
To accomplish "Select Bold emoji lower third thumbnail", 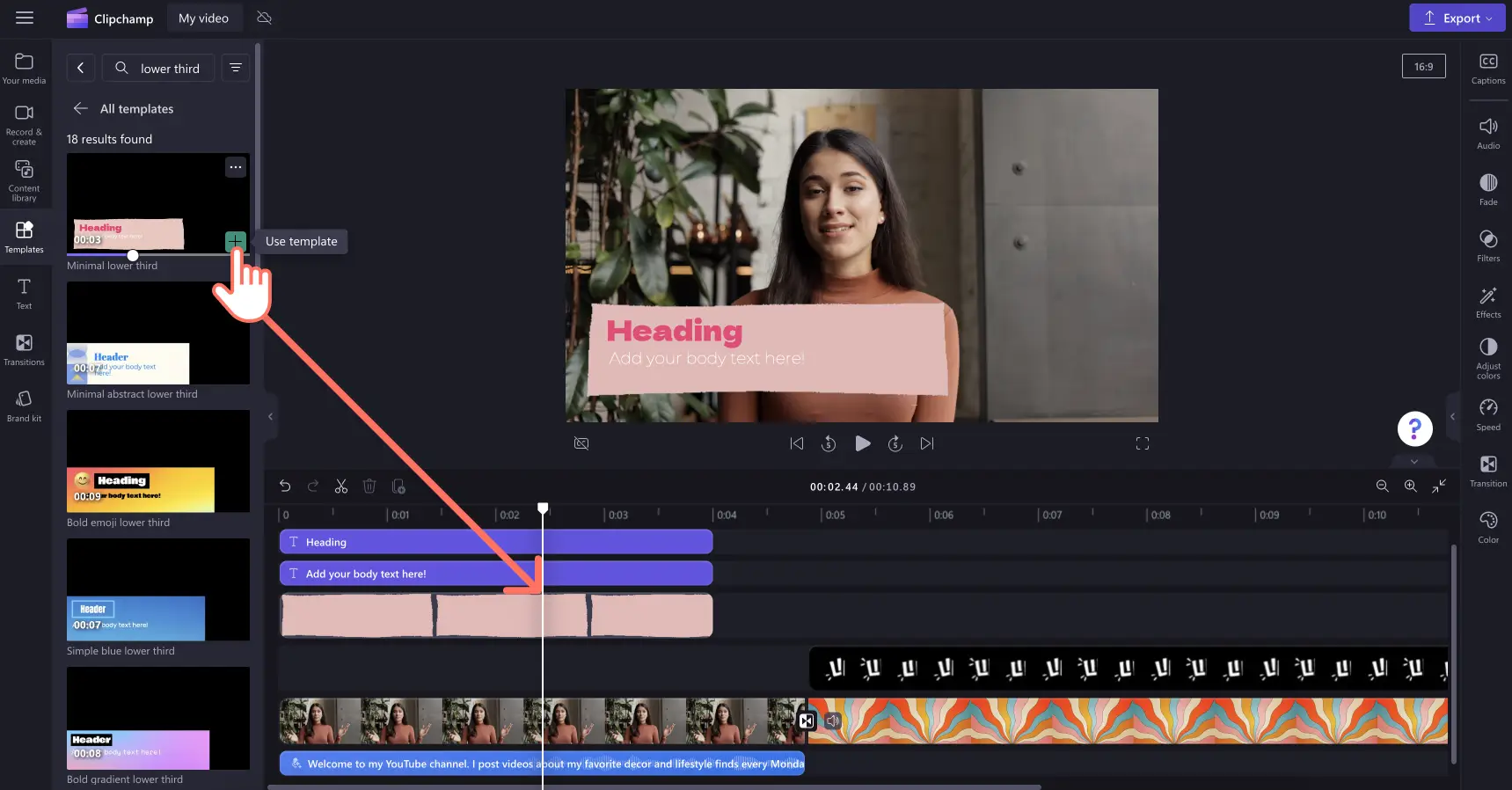I will [158, 461].
